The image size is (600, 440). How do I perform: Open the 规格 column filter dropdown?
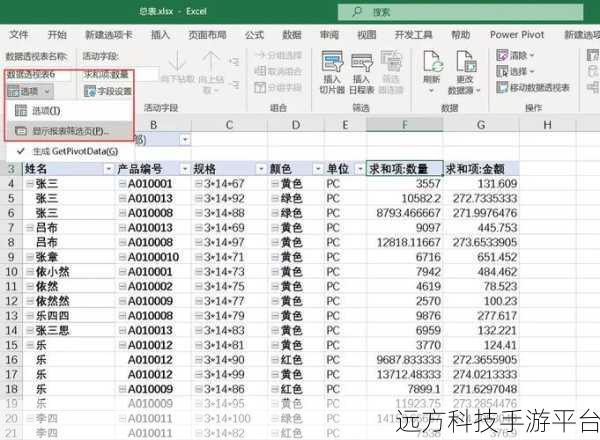pos(261,169)
